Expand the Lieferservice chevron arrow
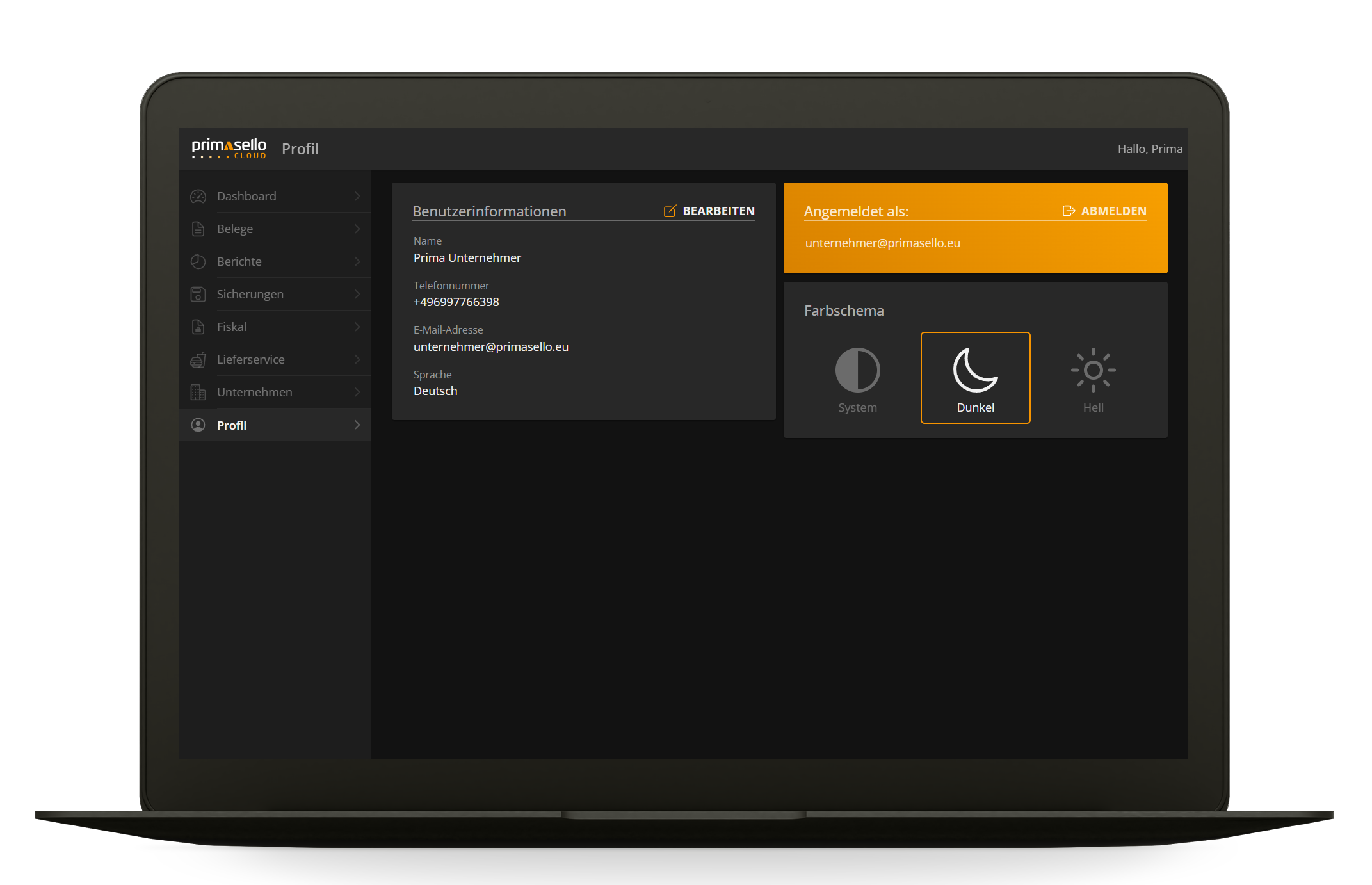 [x=357, y=360]
